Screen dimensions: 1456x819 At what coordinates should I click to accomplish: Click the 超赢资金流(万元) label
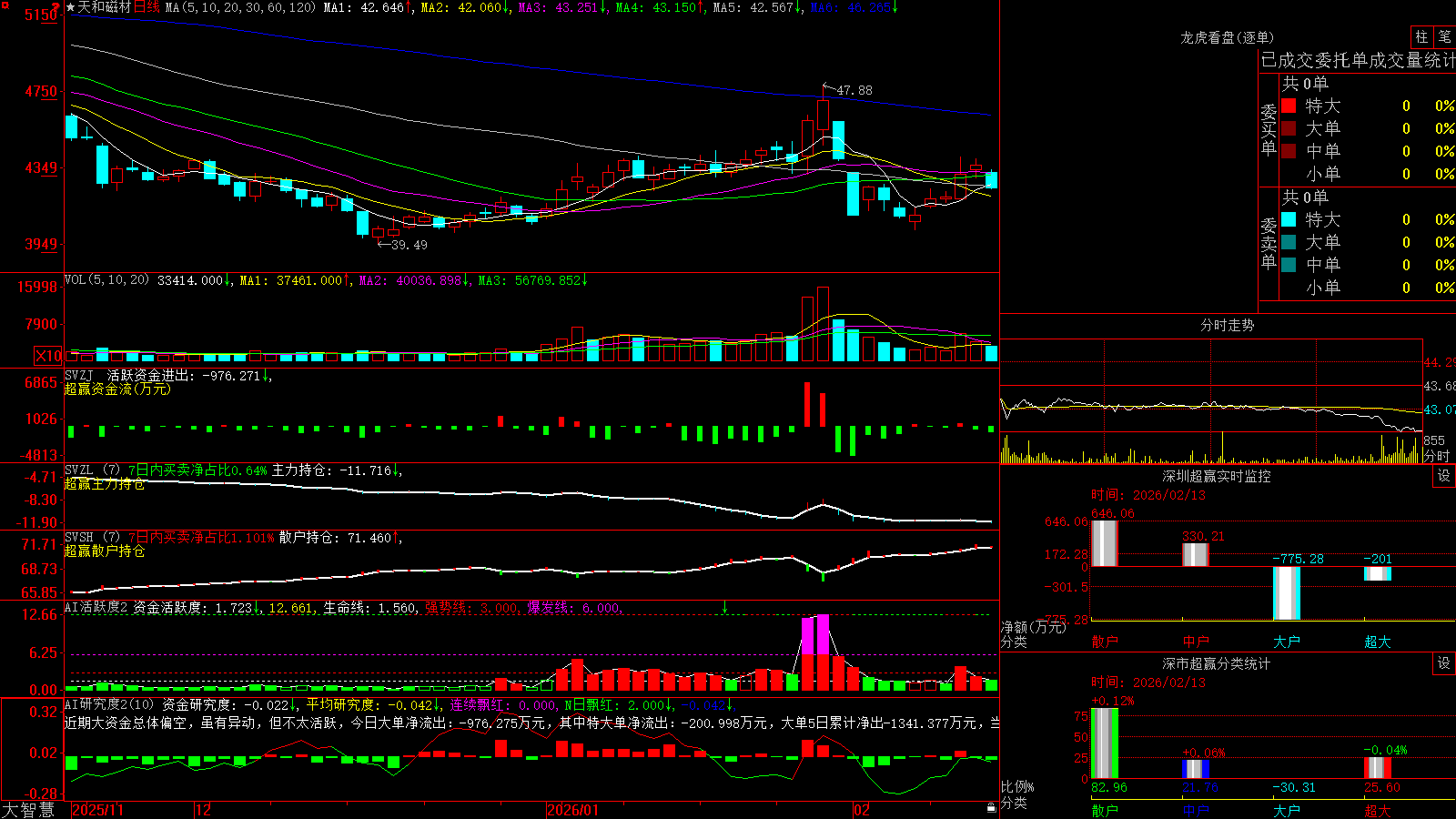(117, 389)
